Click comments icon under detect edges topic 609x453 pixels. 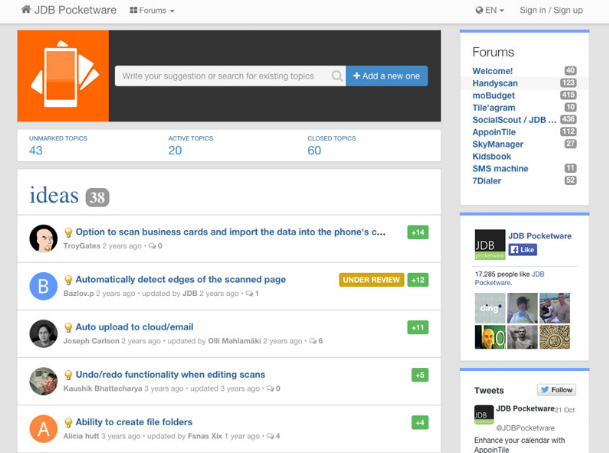249,293
